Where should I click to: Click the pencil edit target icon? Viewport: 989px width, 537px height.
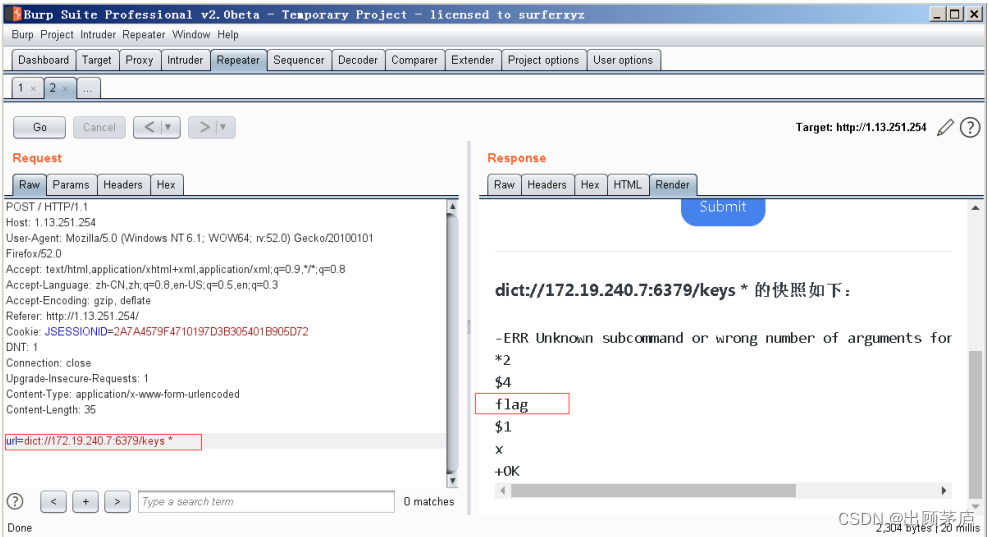tap(945, 127)
